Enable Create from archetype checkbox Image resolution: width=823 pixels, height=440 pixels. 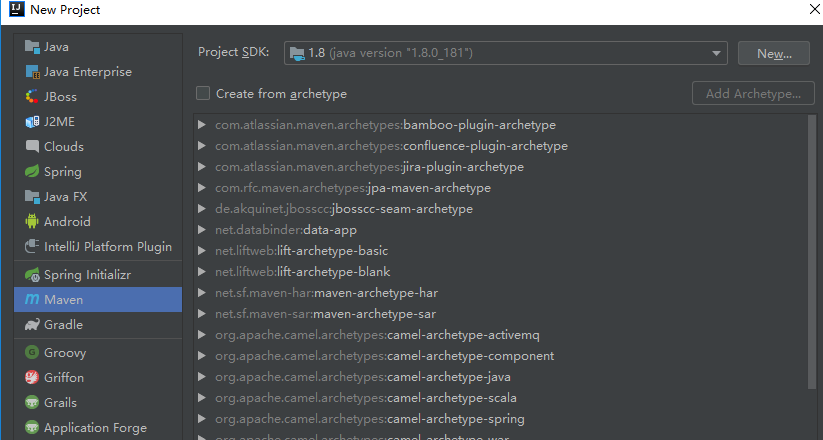tap(203, 93)
